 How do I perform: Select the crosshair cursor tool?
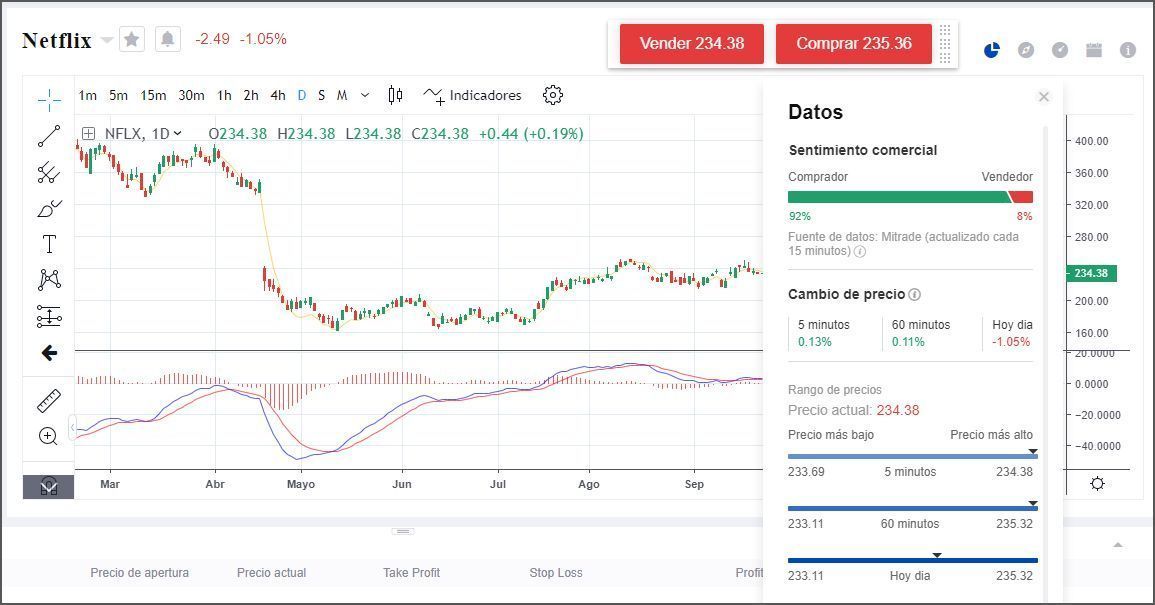point(47,100)
